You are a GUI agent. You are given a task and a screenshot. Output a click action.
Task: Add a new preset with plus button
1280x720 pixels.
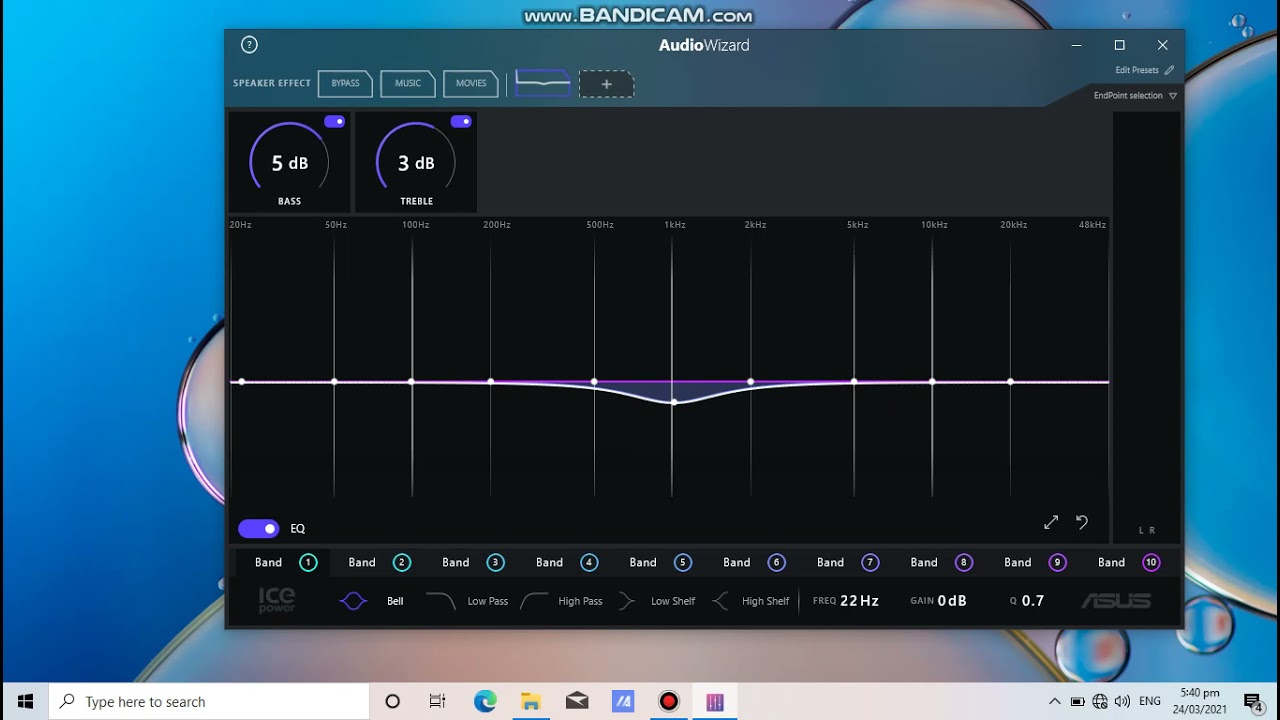(606, 84)
